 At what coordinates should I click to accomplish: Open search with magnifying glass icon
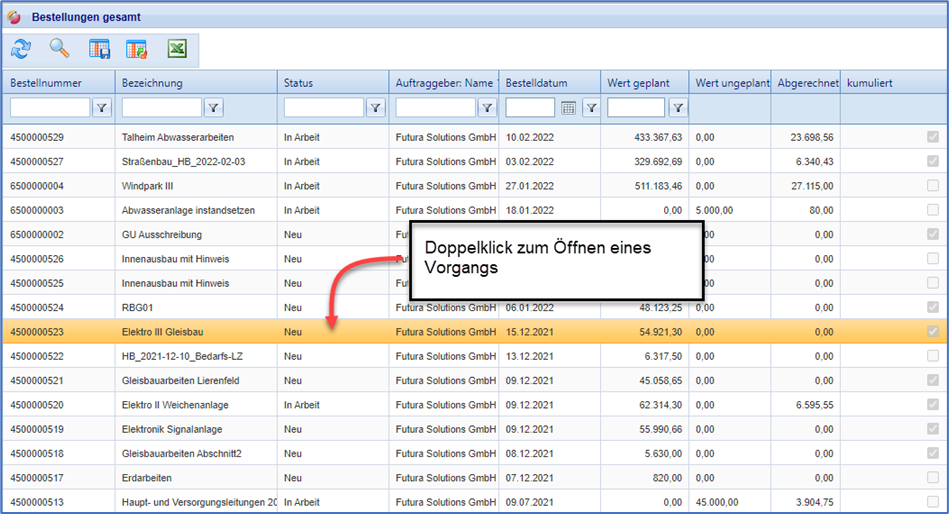click(x=60, y=49)
